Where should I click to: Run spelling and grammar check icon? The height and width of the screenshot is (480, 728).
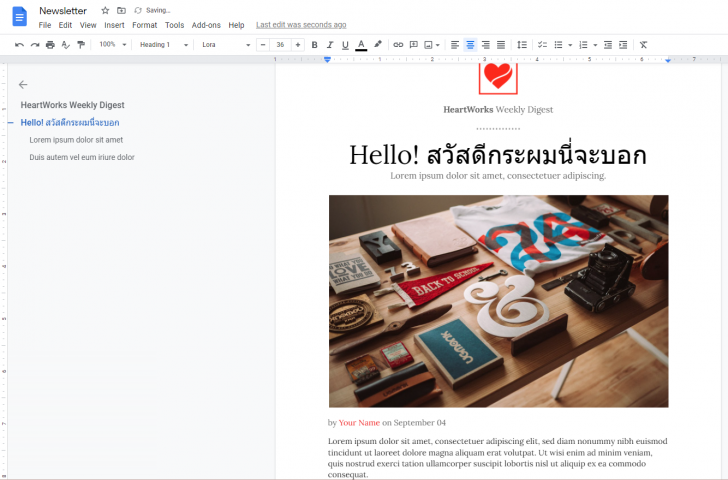[x=65, y=45]
